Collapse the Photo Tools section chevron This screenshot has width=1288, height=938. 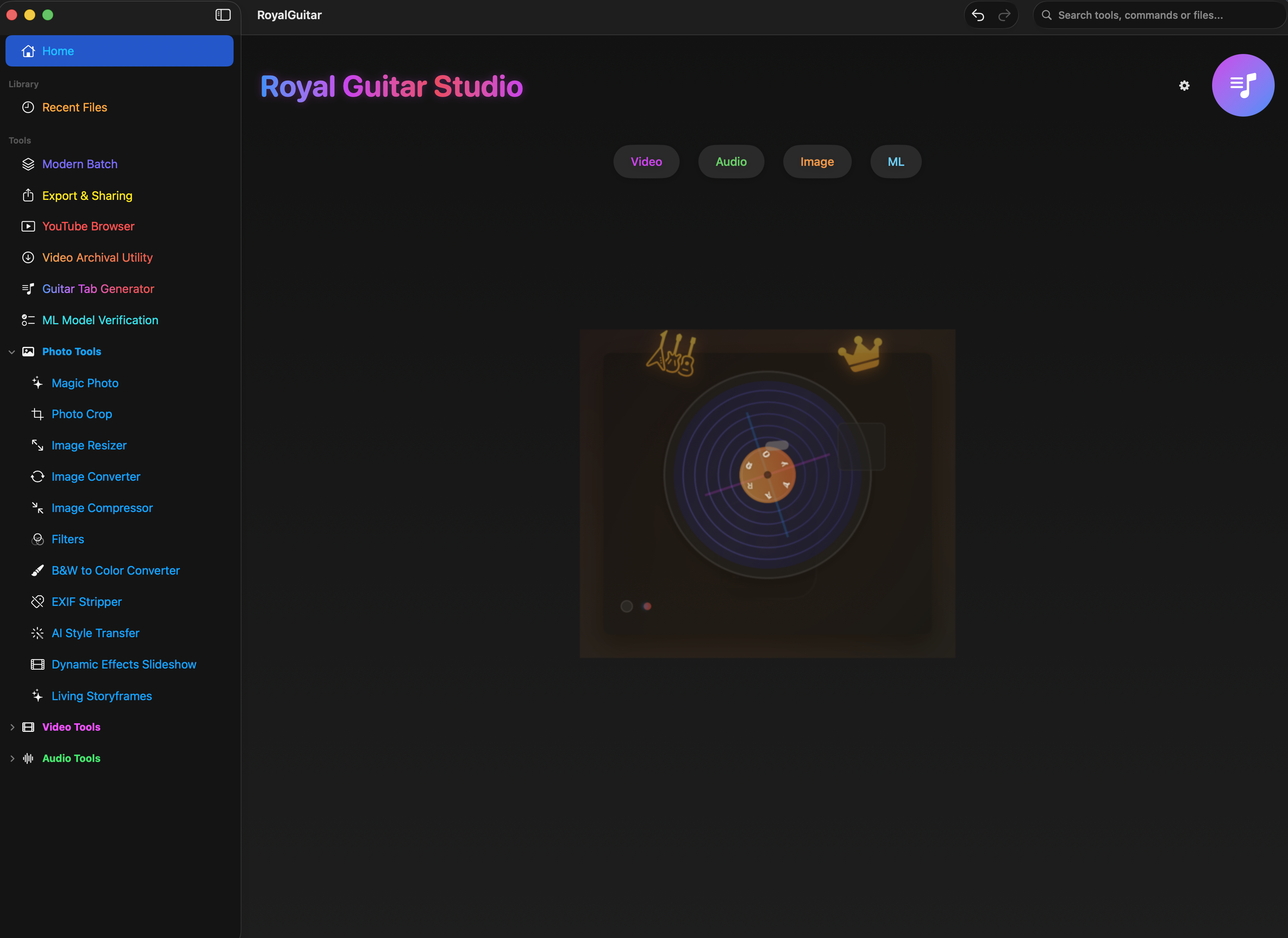pyautogui.click(x=12, y=352)
